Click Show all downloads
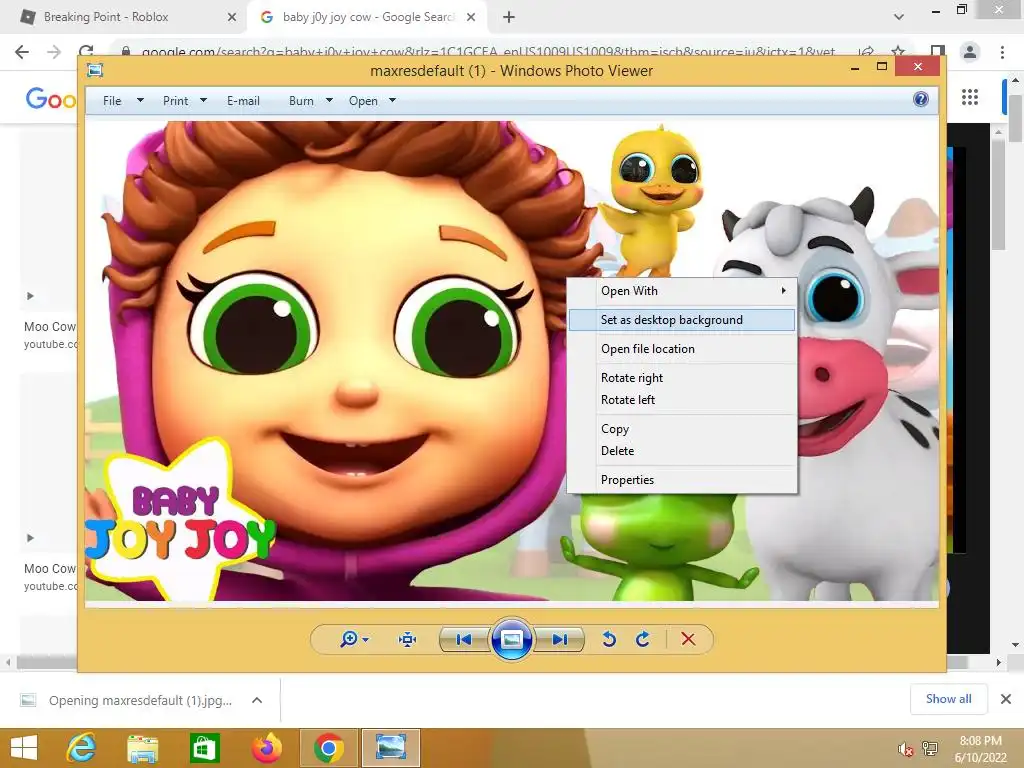 tap(948, 699)
